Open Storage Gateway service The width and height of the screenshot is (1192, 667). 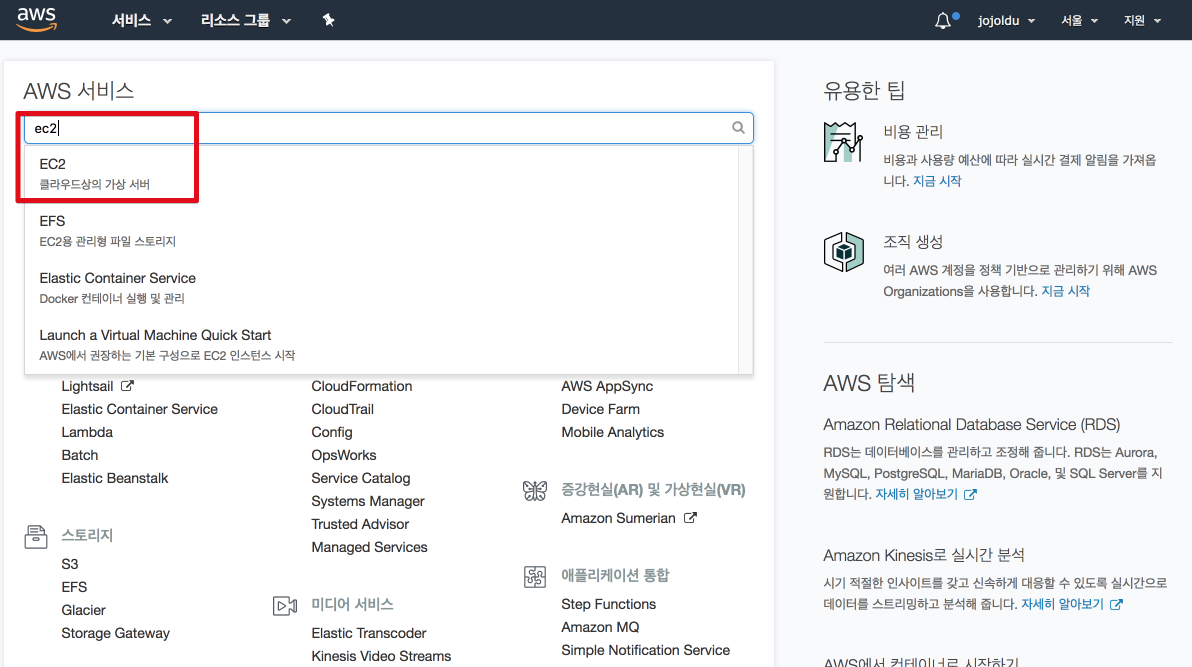(x=116, y=633)
